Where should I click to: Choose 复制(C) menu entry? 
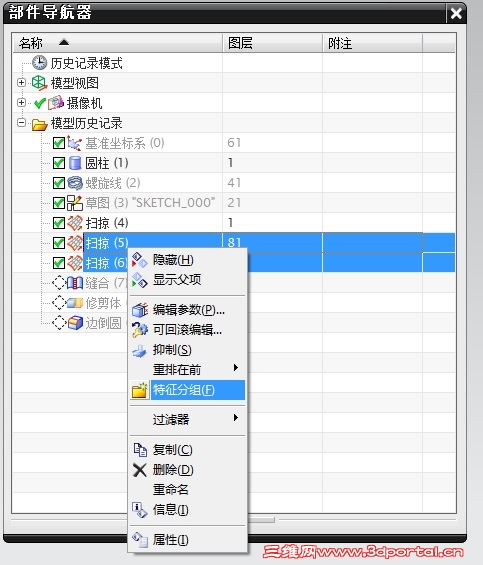pos(187,450)
